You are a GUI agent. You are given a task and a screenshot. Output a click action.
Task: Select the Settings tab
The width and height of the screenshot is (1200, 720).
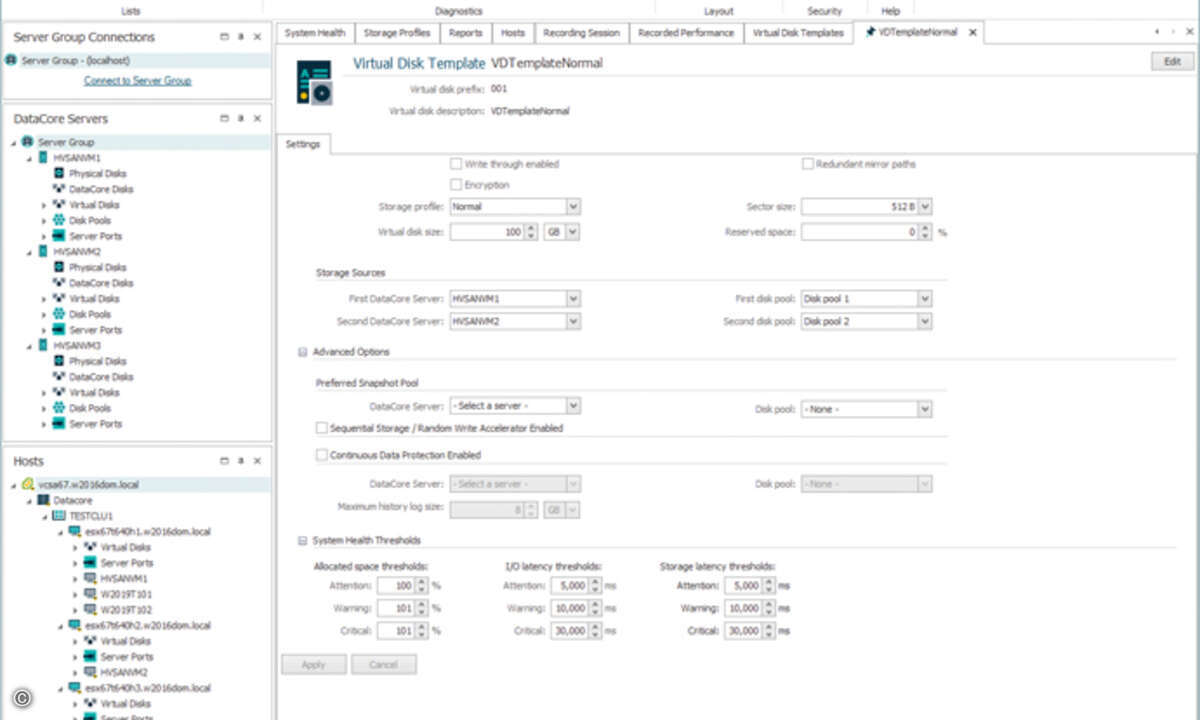[302, 144]
